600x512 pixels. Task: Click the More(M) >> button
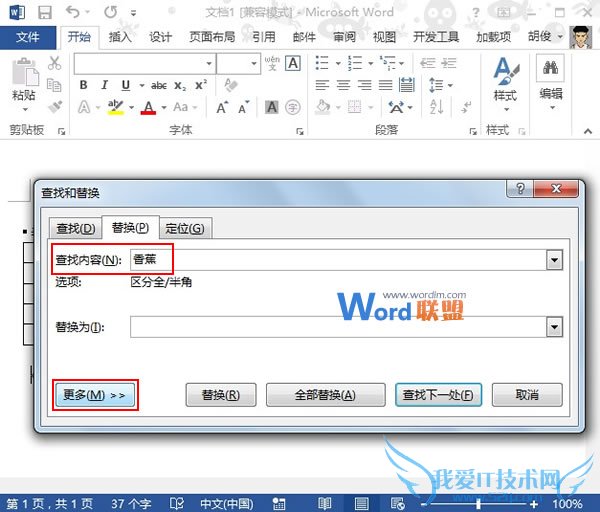pyautogui.click(x=95, y=395)
